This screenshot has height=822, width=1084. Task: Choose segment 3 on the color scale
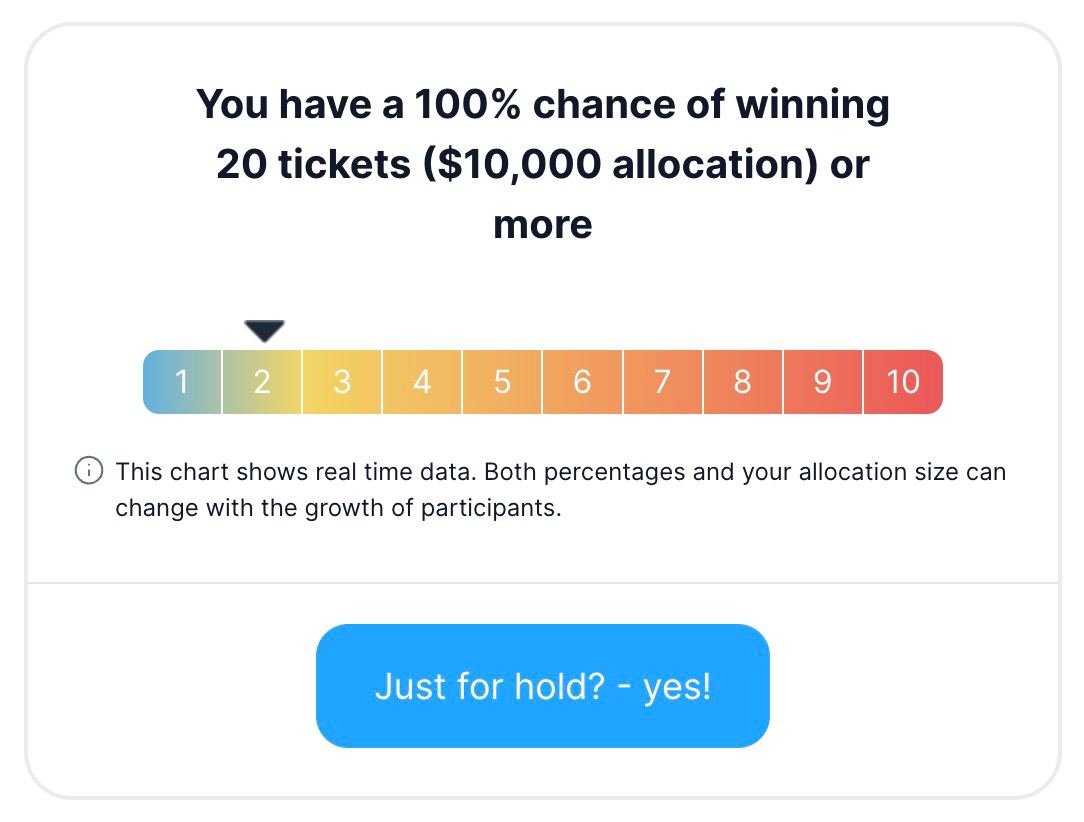point(342,382)
